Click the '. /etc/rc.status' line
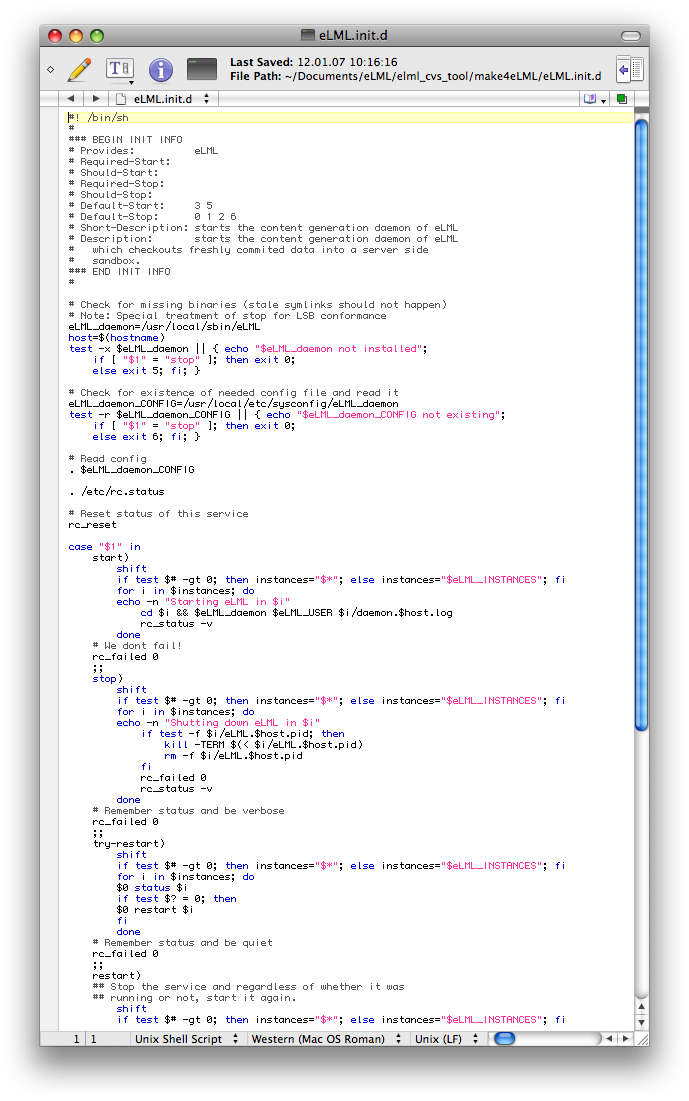689x1101 pixels. pyautogui.click(x=117, y=492)
